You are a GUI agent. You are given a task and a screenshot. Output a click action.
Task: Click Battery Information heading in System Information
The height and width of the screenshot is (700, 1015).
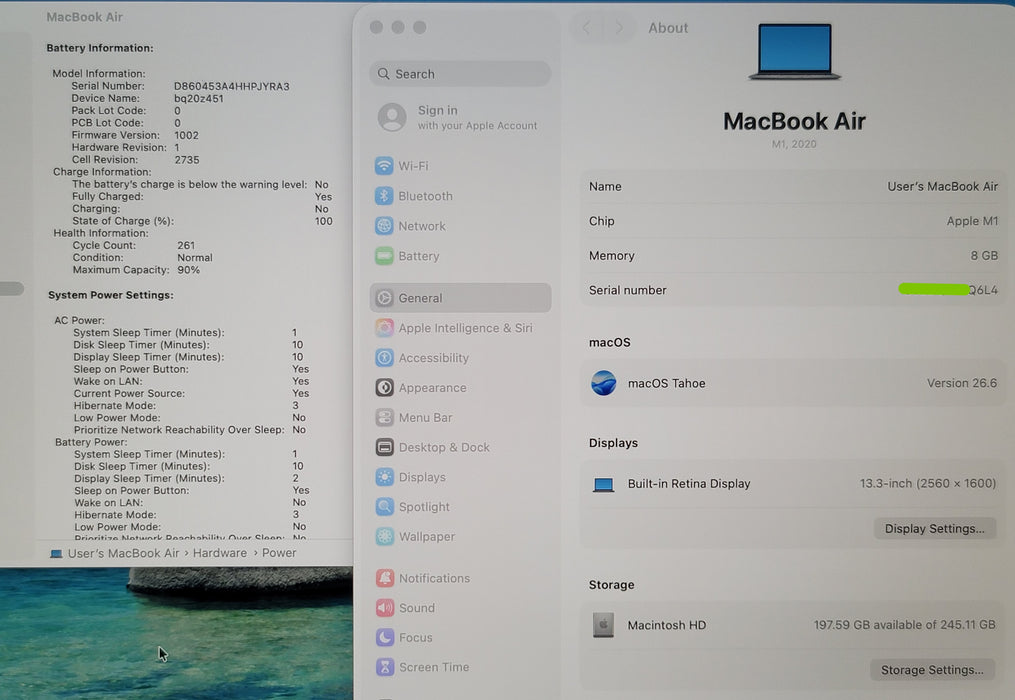[100, 48]
